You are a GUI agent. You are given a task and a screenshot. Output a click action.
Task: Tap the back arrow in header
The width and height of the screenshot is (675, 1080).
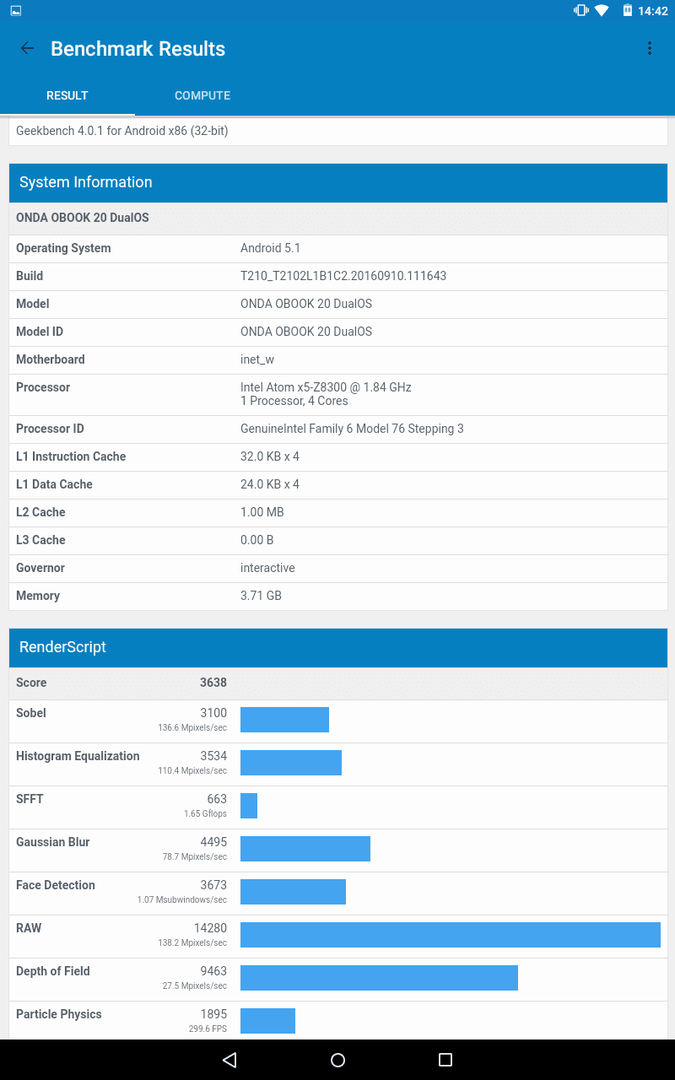click(x=27, y=48)
